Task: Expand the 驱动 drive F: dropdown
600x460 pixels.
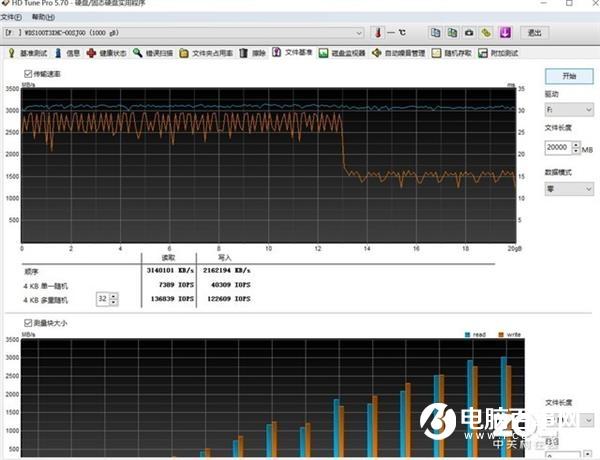Action: coord(569,110)
